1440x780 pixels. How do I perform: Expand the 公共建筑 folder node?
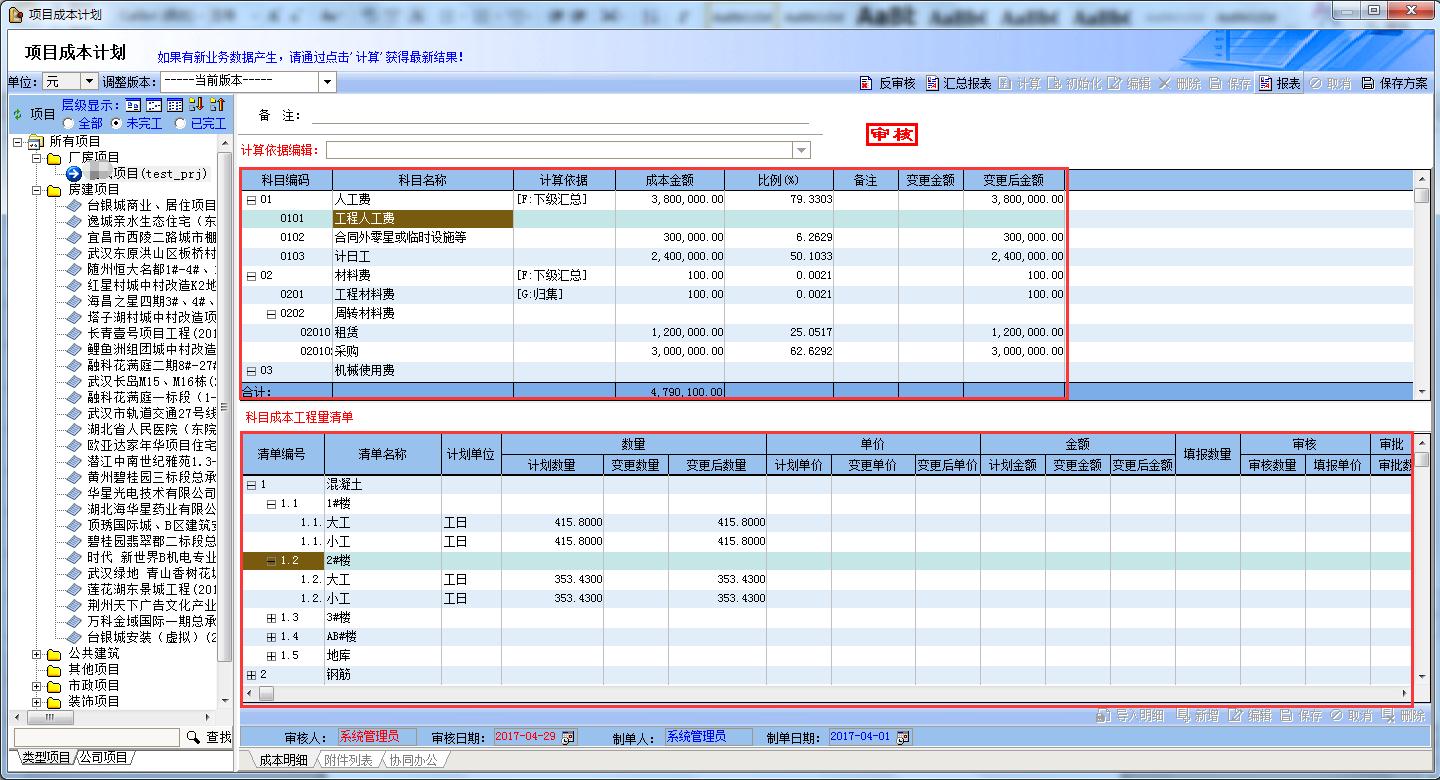pyautogui.click(x=37, y=655)
